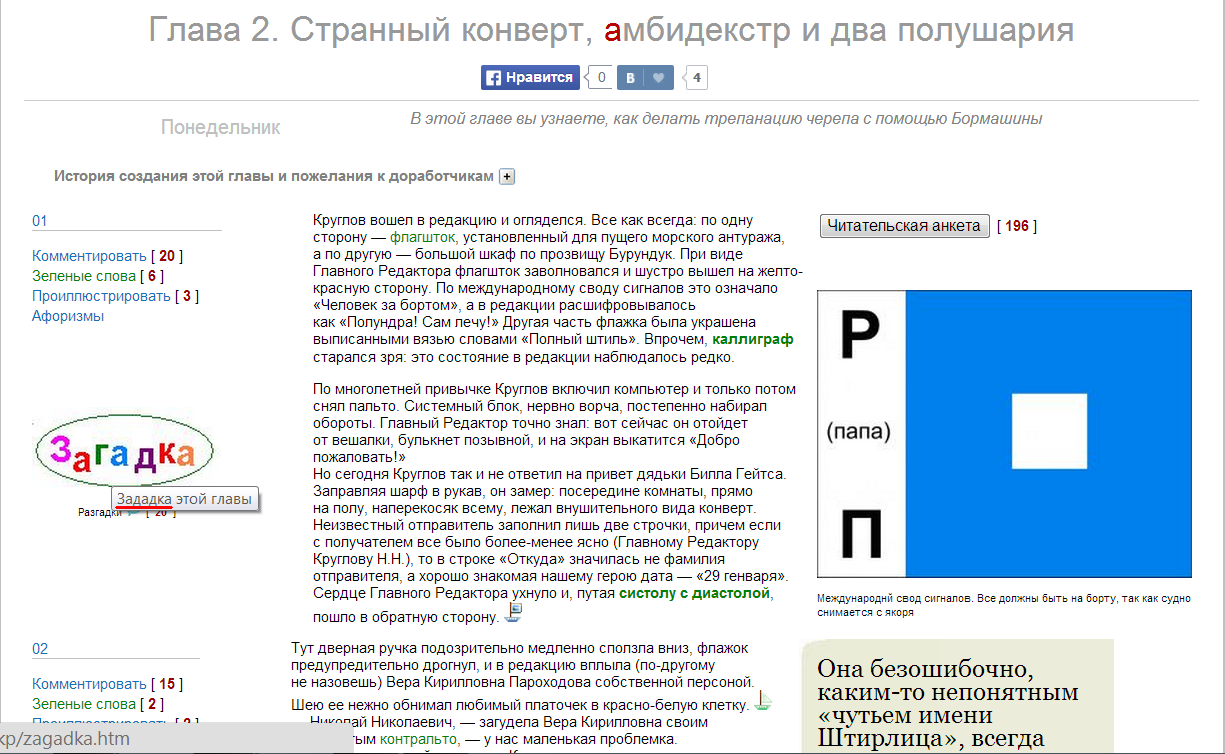Click section number 02 anchor link
The height and width of the screenshot is (754, 1225).
tap(40, 649)
